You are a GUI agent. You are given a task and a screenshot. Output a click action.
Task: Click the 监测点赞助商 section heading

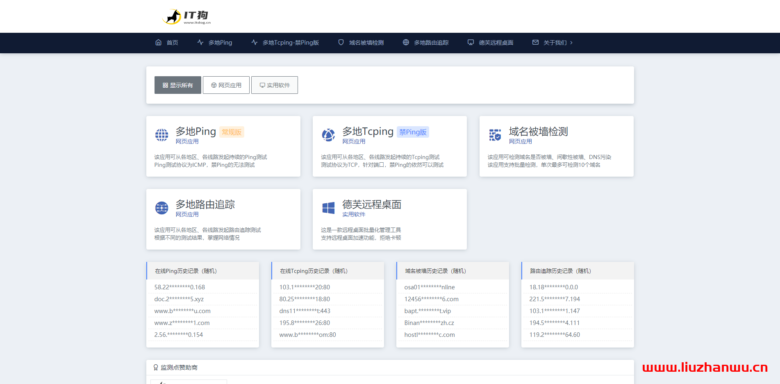[x=179, y=368]
